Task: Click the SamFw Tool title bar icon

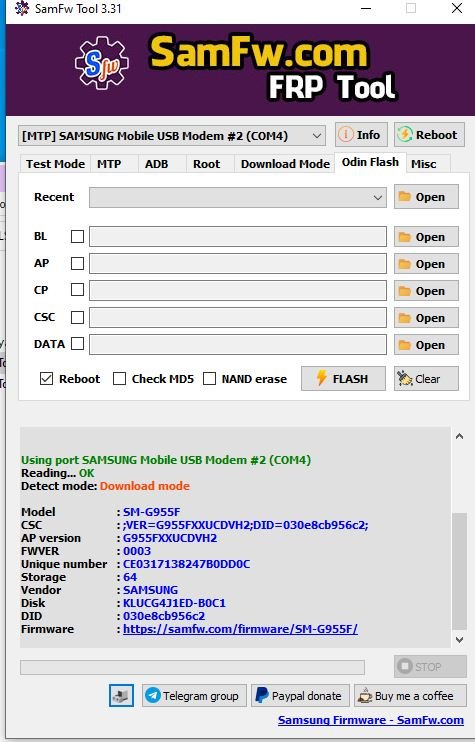Action: coord(21,9)
